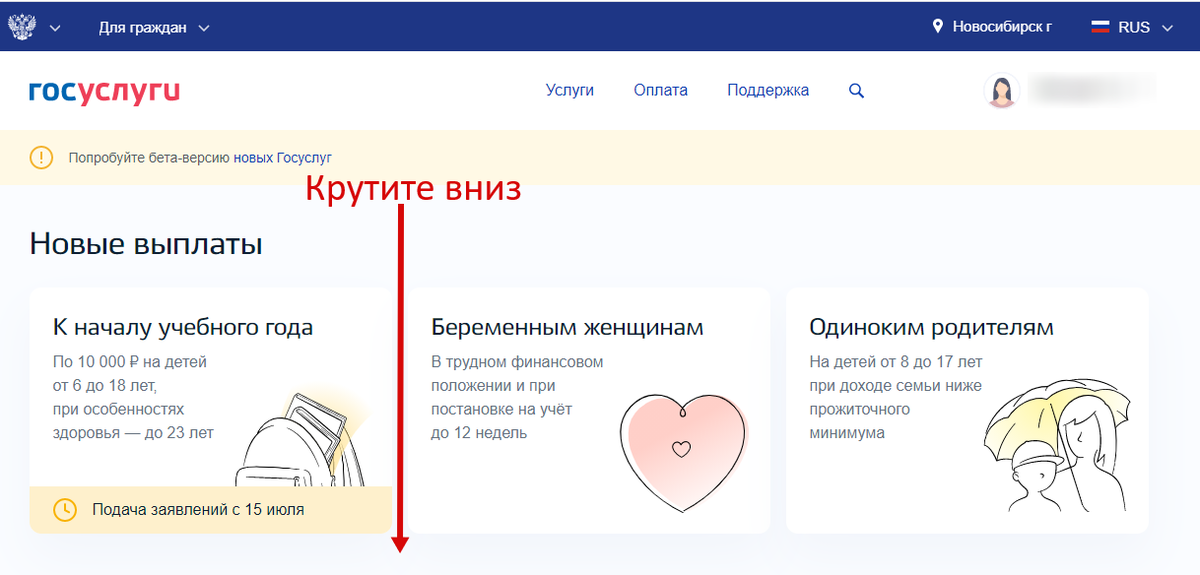Click the text "Попробуйте бета-версию"

point(149,157)
